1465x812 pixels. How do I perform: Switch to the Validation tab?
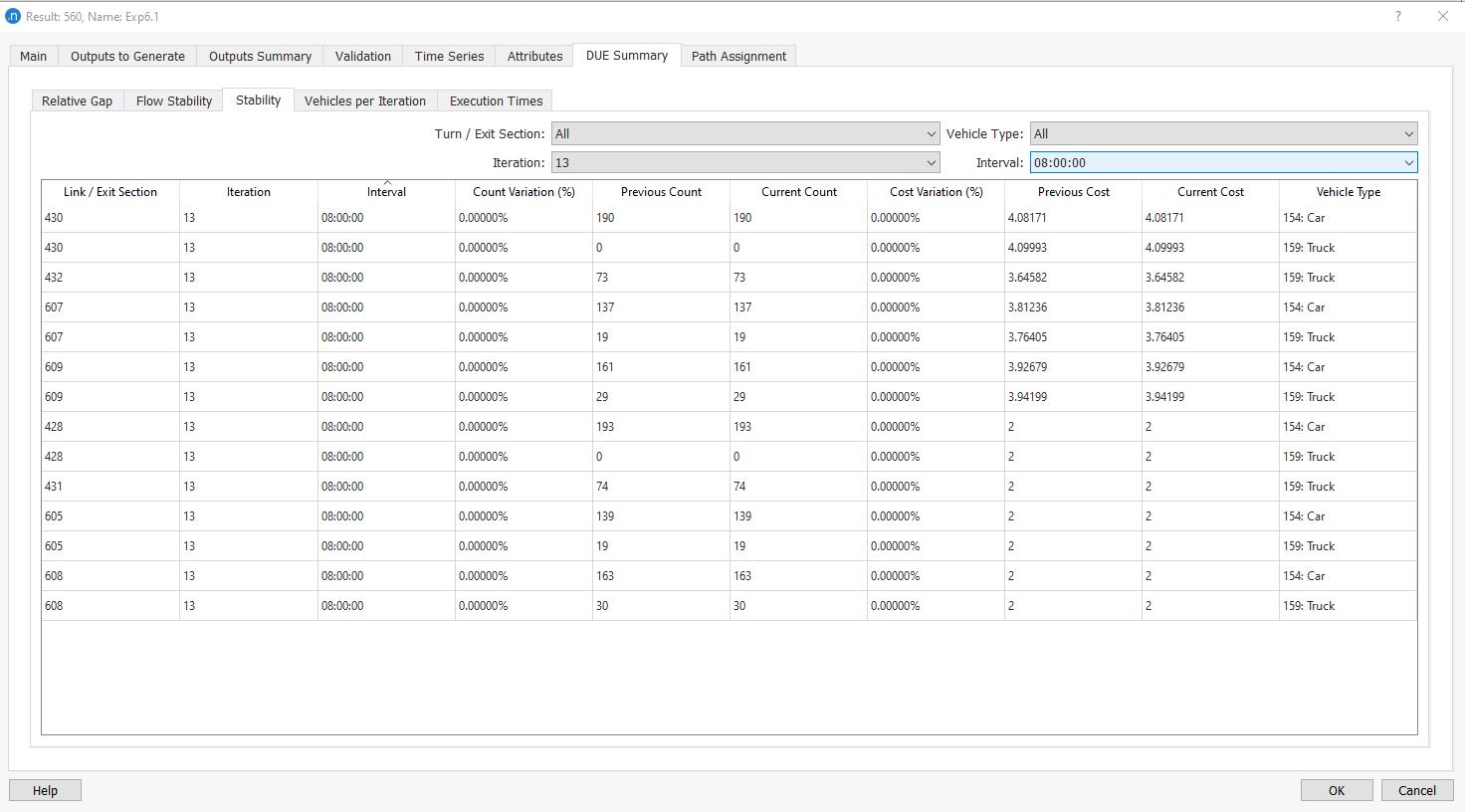pos(362,56)
